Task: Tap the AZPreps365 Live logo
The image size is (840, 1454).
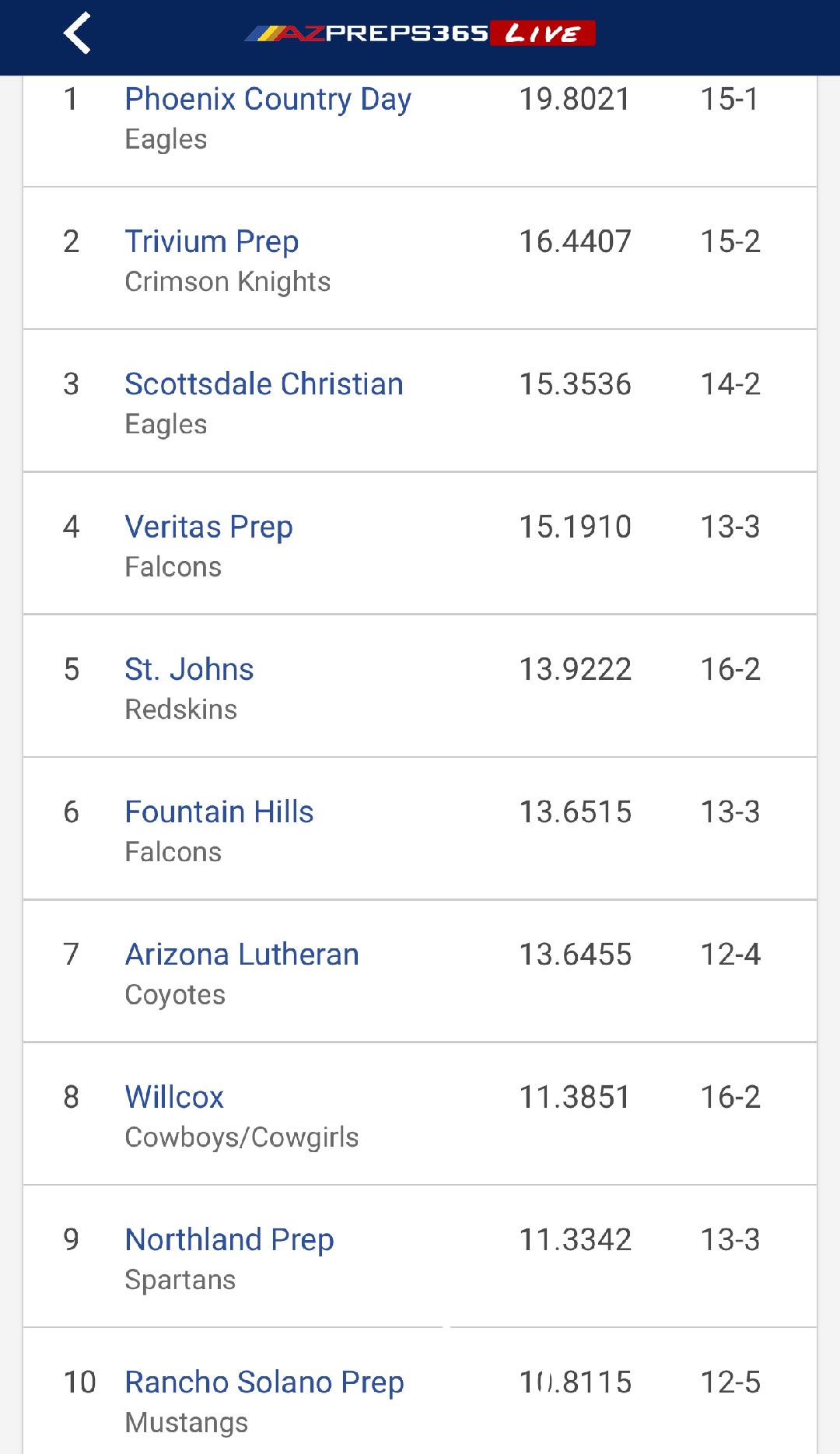Action: tap(420, 33)
